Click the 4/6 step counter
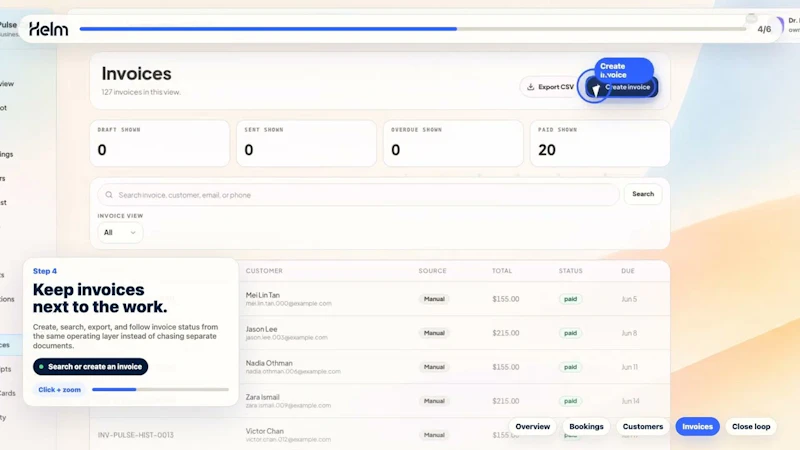 pyautogui.click(x=764, y=29)
